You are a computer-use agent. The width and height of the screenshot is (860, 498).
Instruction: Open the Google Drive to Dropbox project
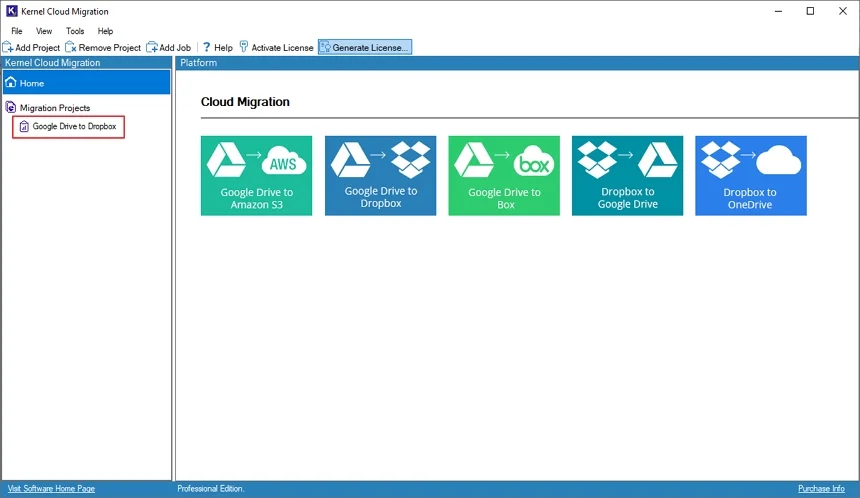tap(74, 127)
